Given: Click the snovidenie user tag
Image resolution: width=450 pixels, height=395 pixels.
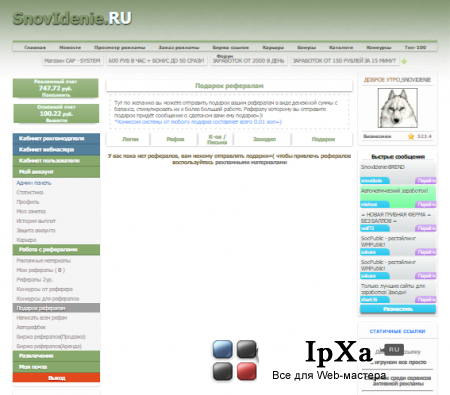Looking at the screenshot, I should (375, 181).
